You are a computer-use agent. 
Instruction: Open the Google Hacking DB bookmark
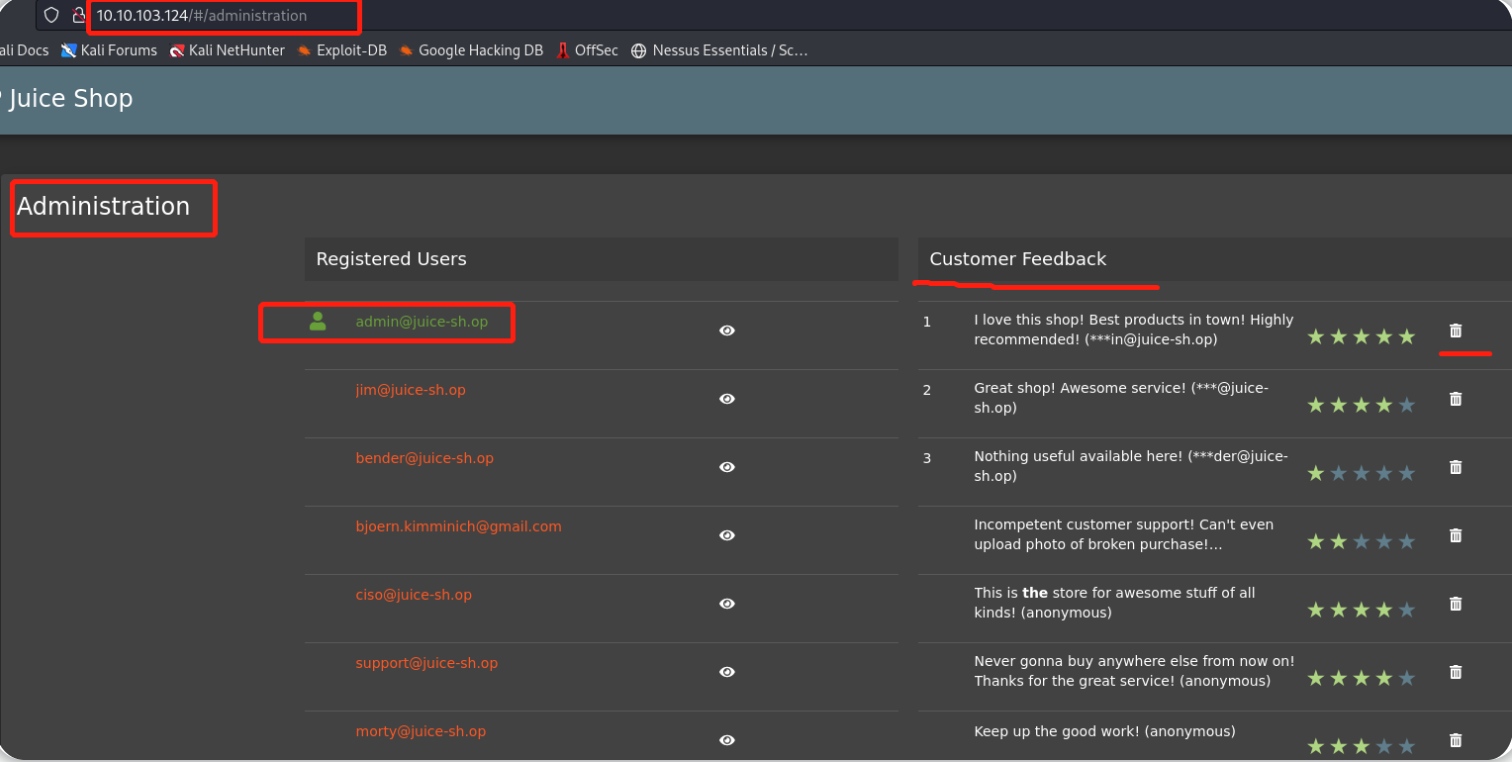[x=471, y=50]
